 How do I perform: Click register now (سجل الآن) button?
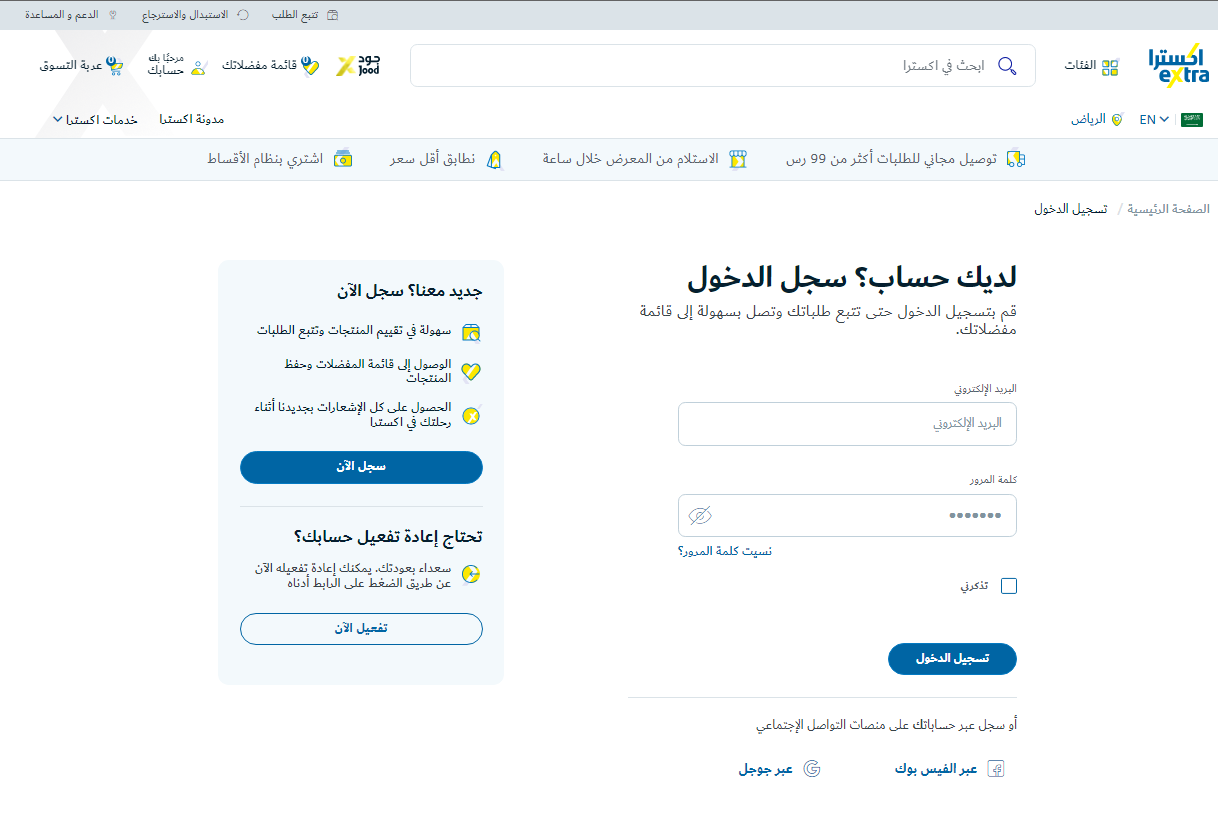(361, 467)
